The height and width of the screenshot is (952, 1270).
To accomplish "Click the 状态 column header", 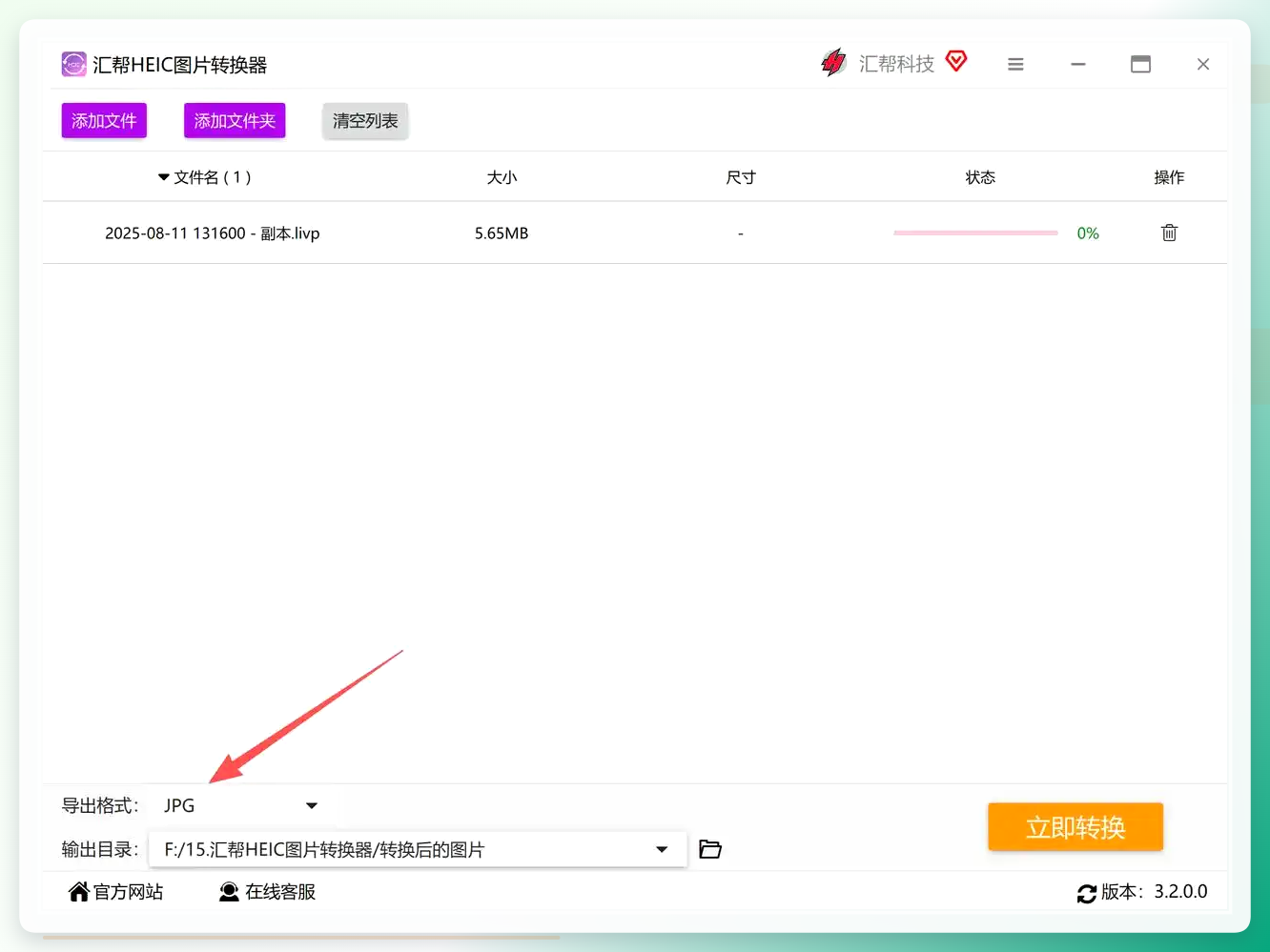I will 980,177.
